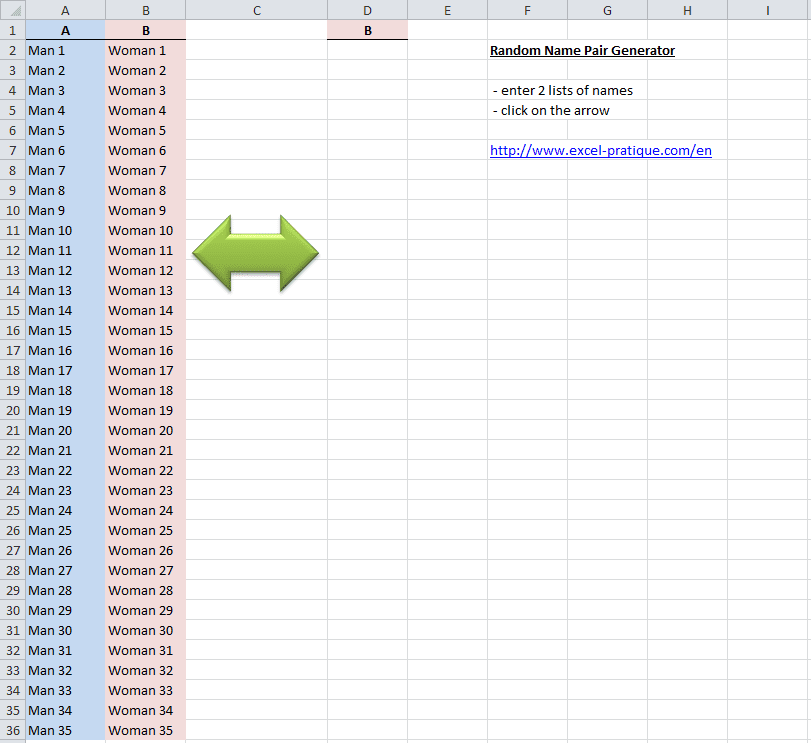Select cell 'Woman 30'
Image resolution: width=811 pixels, height=743 pixels.
click(145, 631)
